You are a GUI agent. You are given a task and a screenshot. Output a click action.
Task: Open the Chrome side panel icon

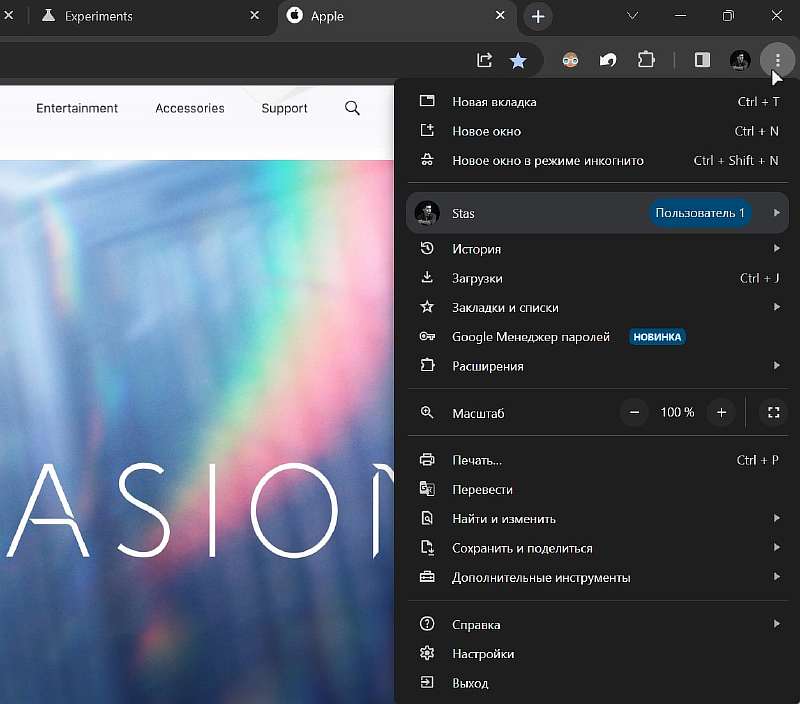pyautogui.click(x=701, y=60)
